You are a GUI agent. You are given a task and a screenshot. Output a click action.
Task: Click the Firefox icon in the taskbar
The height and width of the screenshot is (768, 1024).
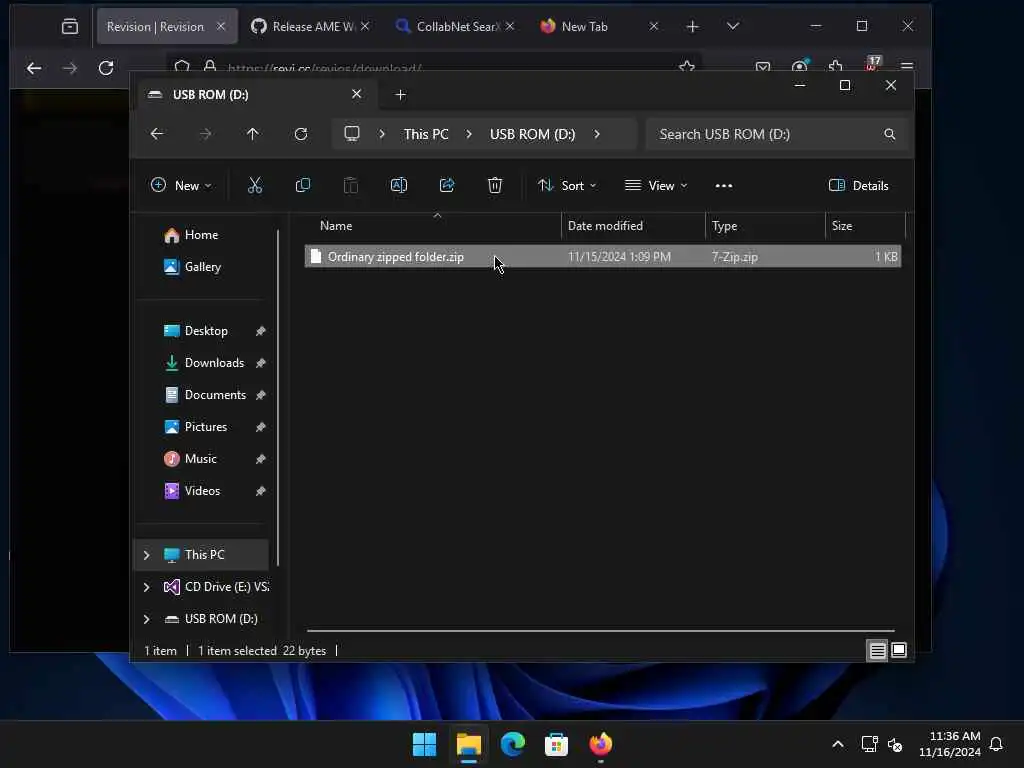click(x=601, y=744)
